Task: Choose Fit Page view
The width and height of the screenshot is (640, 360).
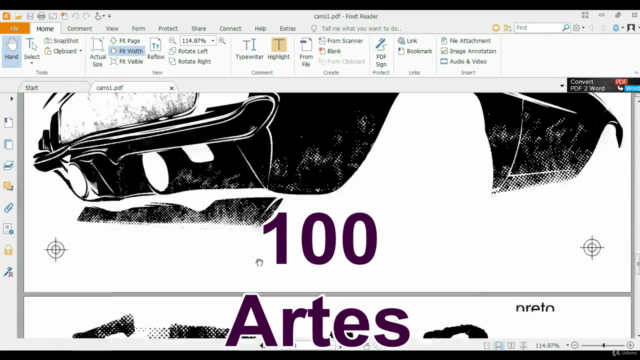Action: click(125, 41)
